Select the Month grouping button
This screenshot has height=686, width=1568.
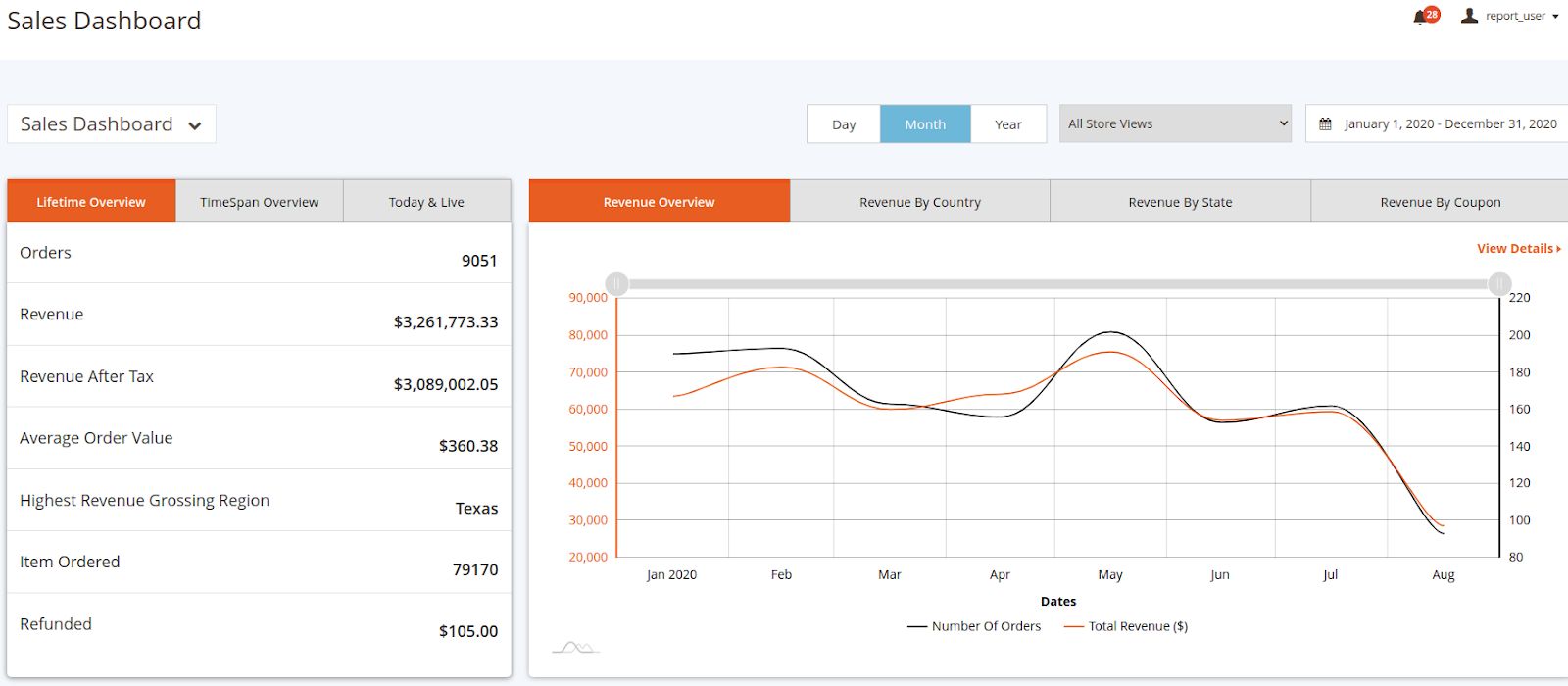tap(925, 124)
